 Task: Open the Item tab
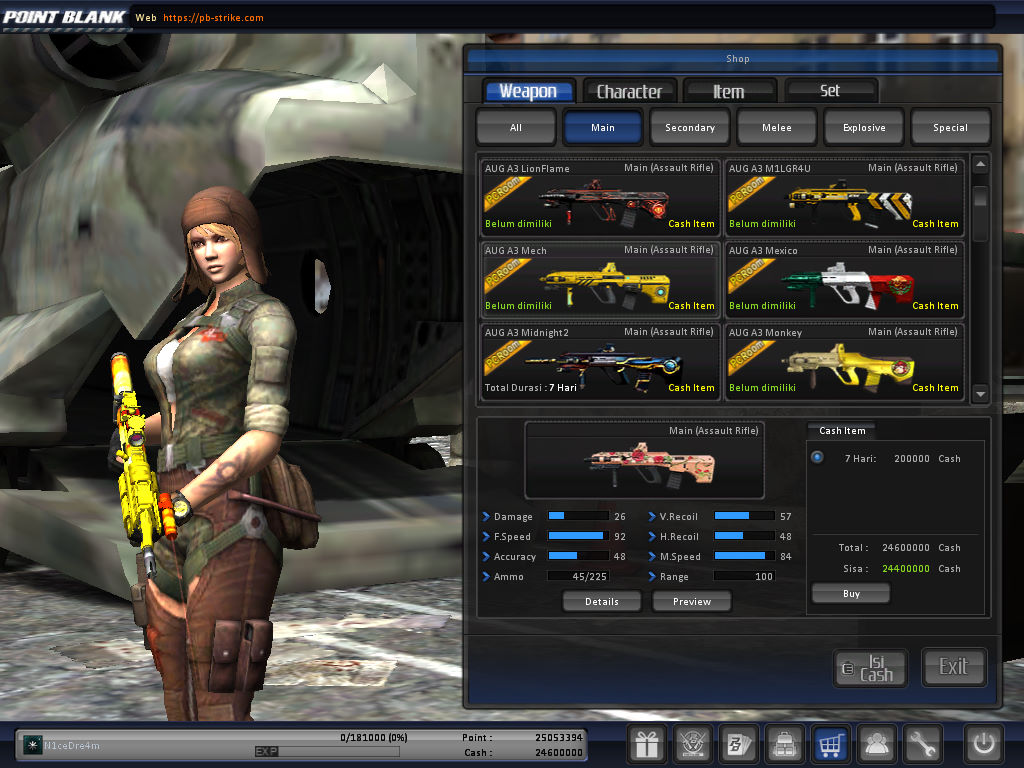729,91
